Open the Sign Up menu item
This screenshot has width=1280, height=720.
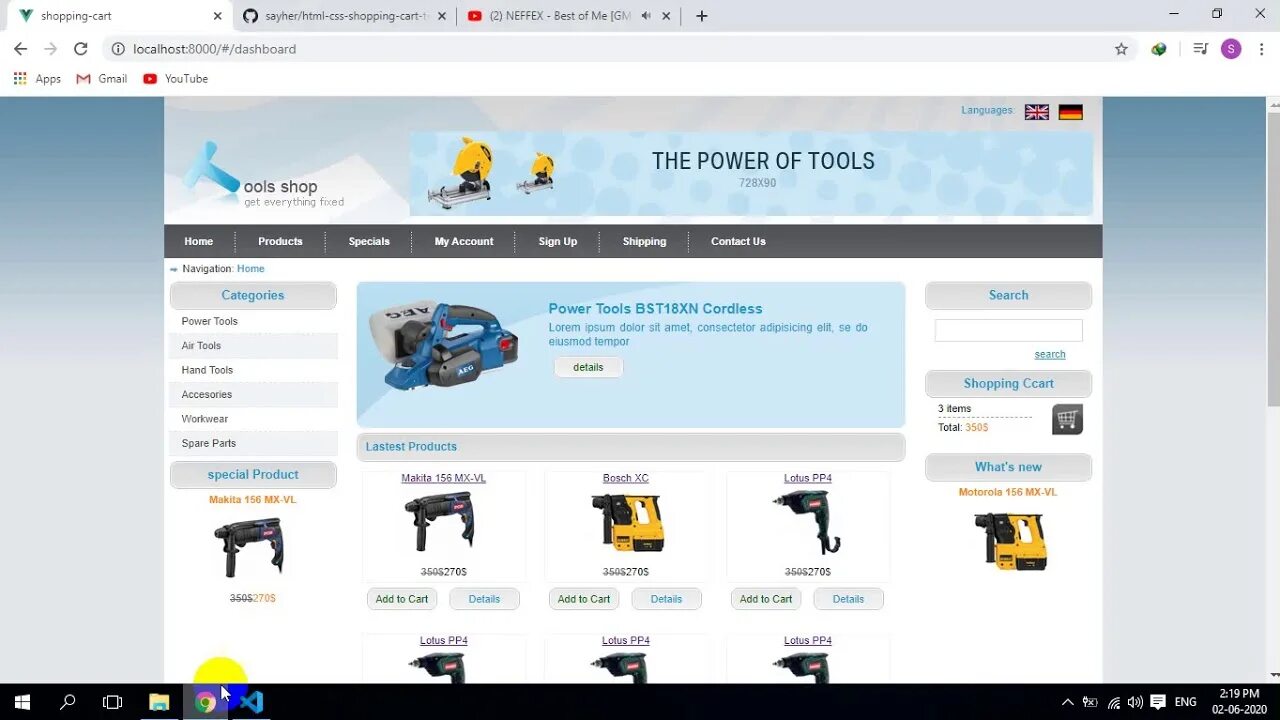click(x=558, y=241)
